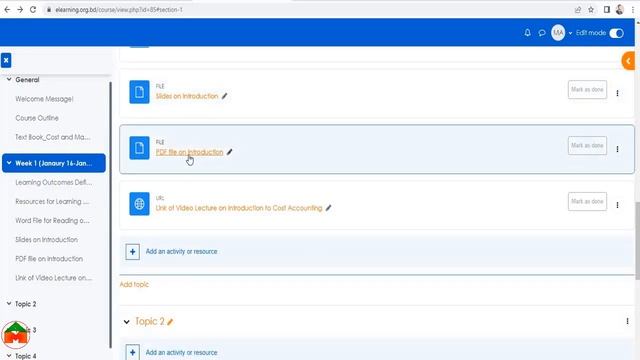Open Chrome three-dot menu
The height and width of the screenshot is (360, 640).
point(633,10)
